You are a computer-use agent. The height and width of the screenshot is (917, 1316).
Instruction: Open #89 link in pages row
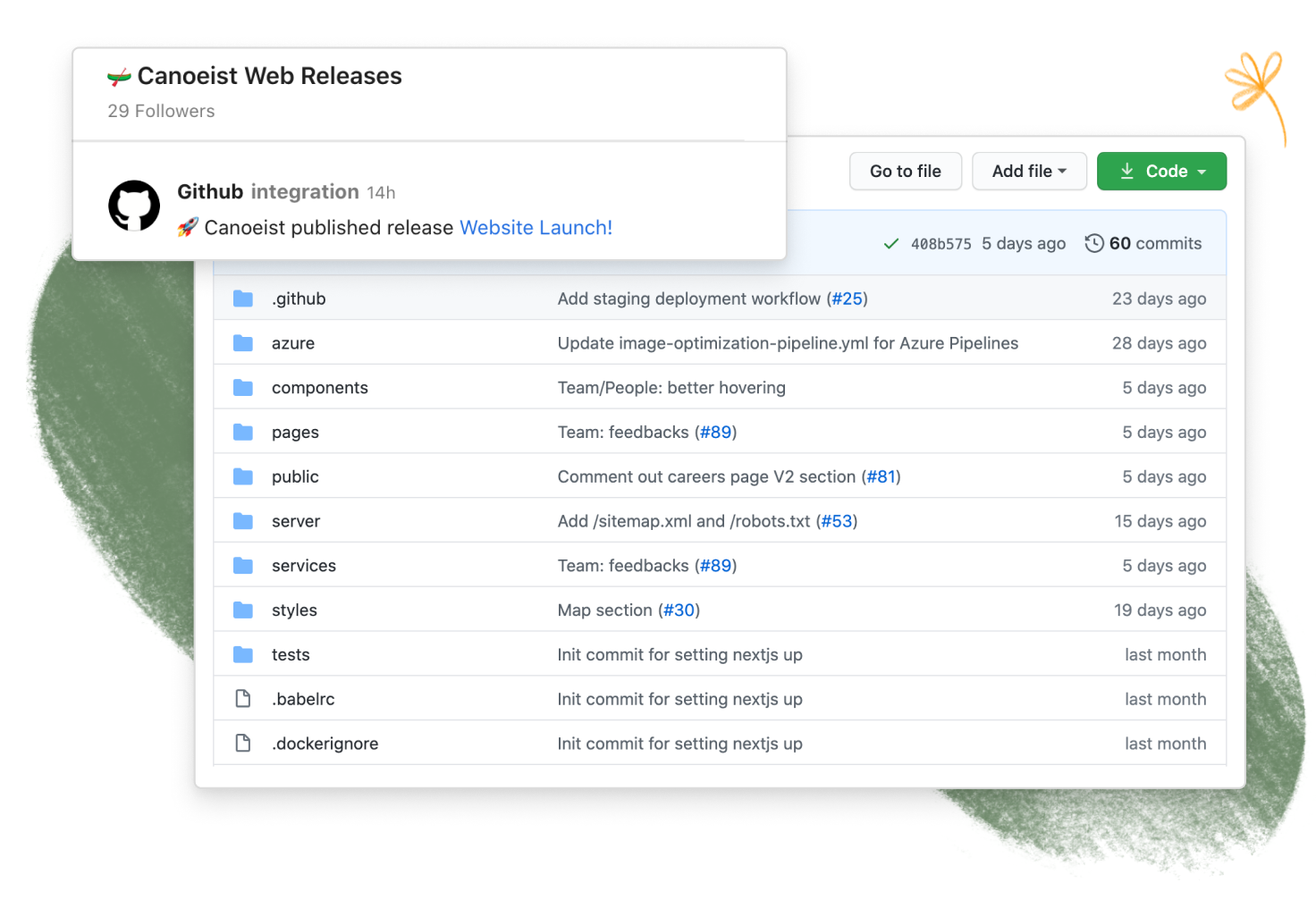click(x=716, y=433)
